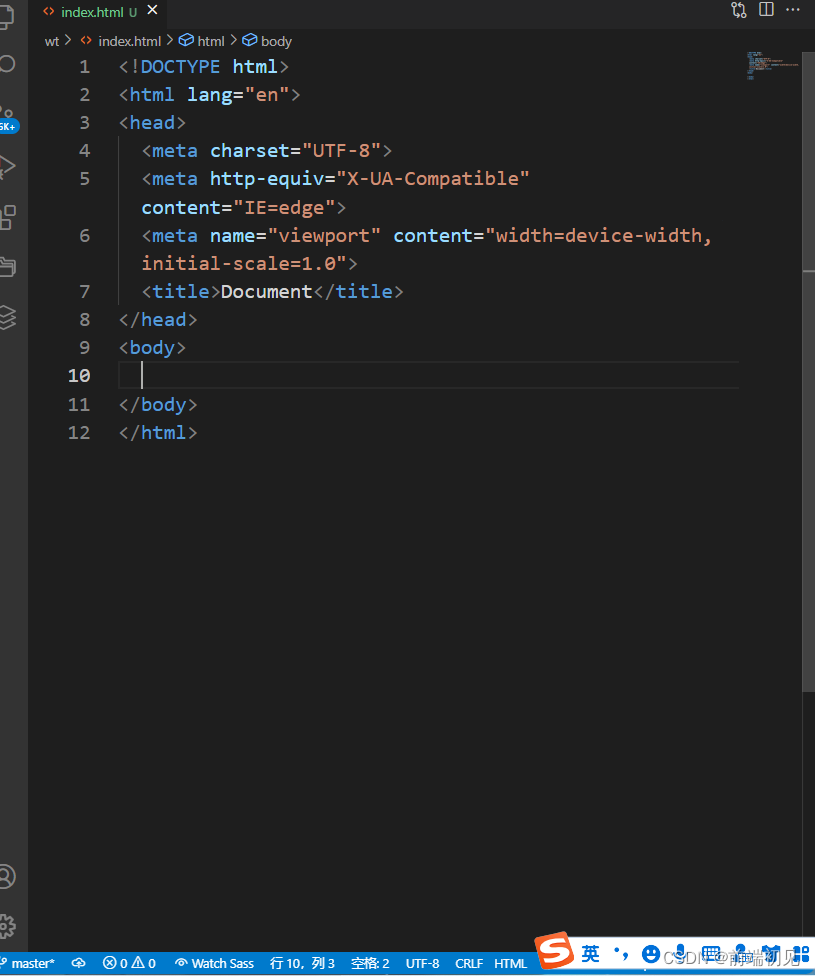The width and height of the screenshot is (815, 976).
Task: Change CRLF end-of-line sequence
Action: [x=469, y=964]
